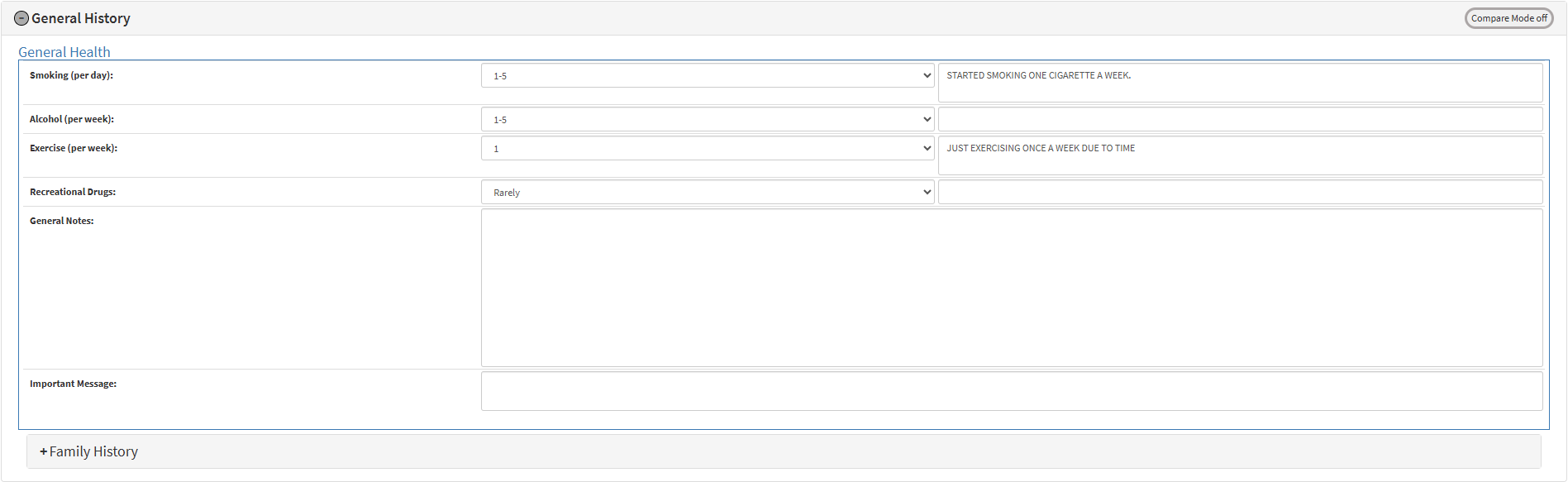
Task: Open the Recreational Drugs dropdown showing Rarely
Action: (707, 192)
